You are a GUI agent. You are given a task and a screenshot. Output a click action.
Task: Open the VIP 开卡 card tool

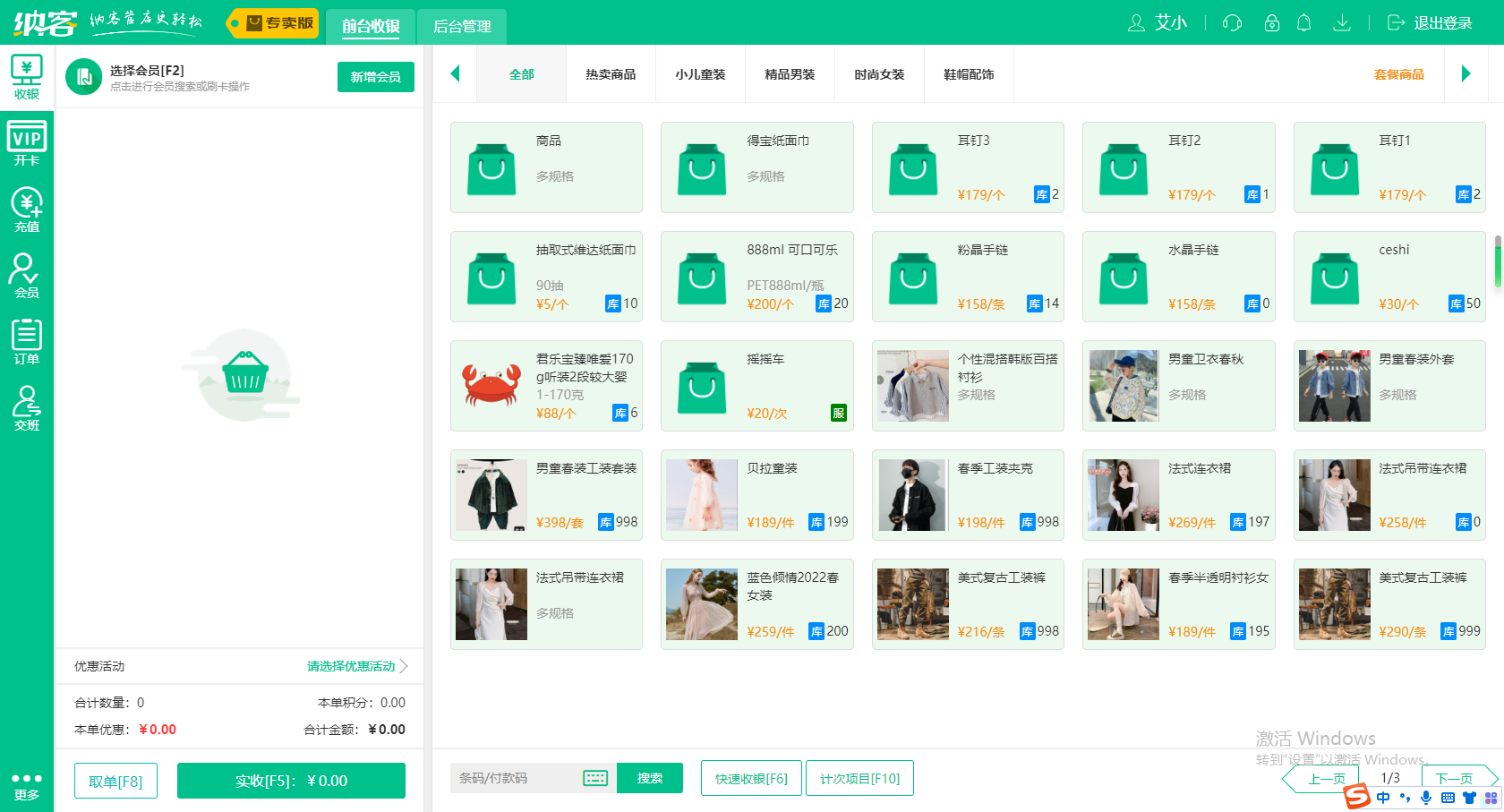[x=26, y=141]
